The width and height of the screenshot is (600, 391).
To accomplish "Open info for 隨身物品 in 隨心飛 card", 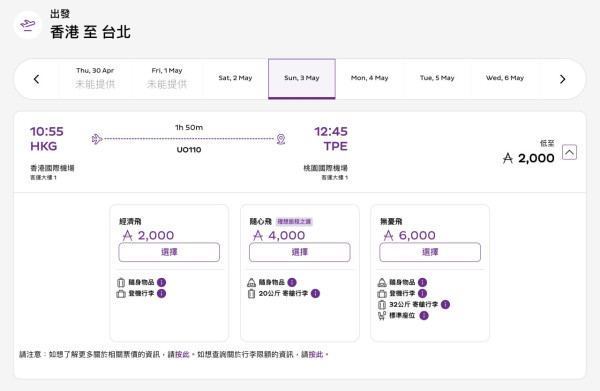I will pyautogui.click(x=292, y=282).
